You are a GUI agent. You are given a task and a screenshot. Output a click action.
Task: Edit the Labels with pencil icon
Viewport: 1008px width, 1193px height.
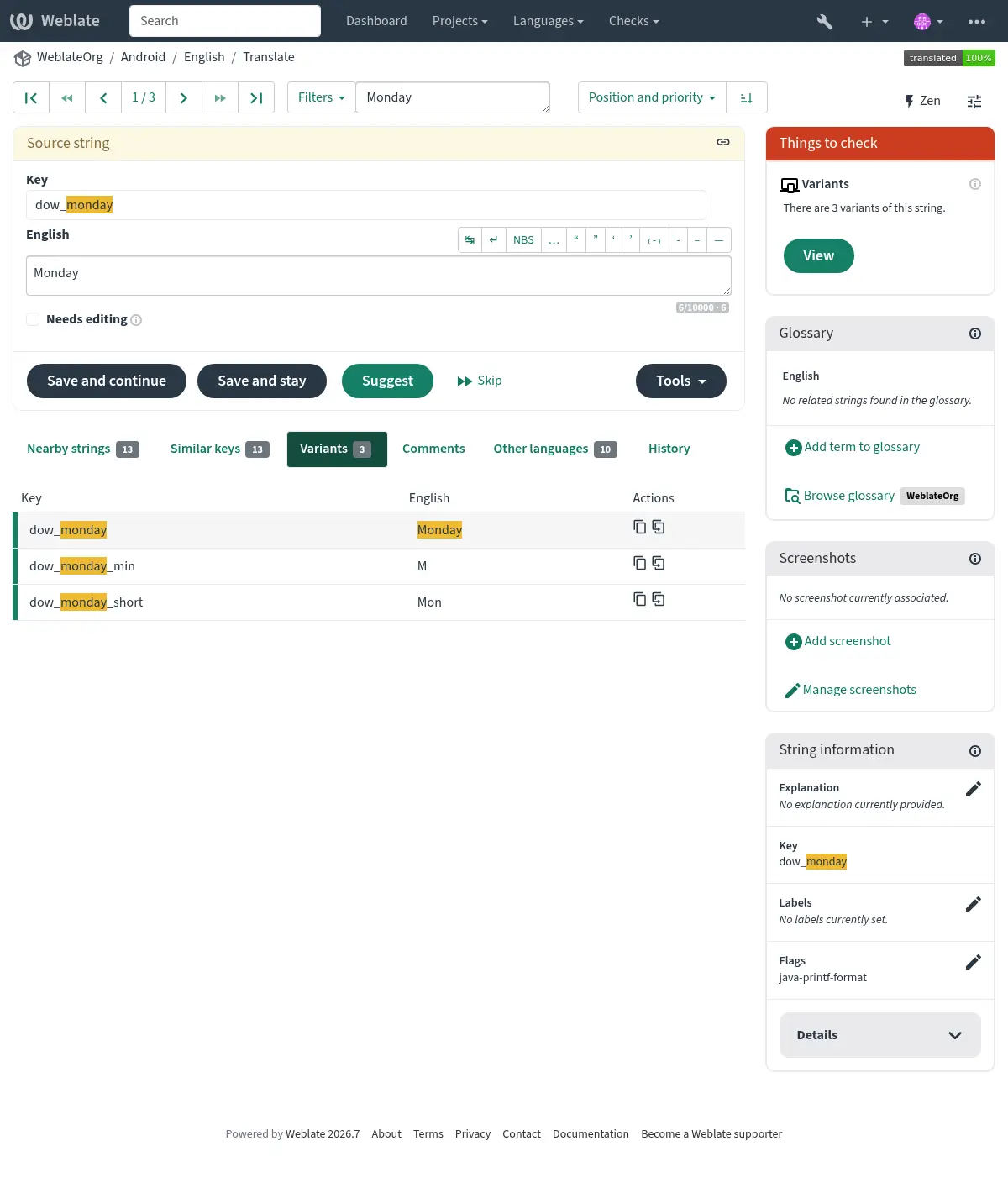pyautogui.click(x=974, y=904)
